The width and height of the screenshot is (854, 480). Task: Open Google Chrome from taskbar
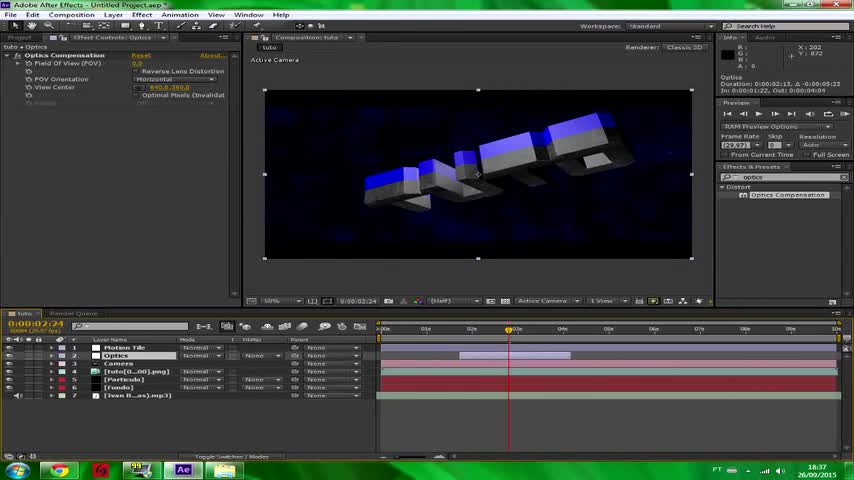pyautogui.click(x=59, y=470)
